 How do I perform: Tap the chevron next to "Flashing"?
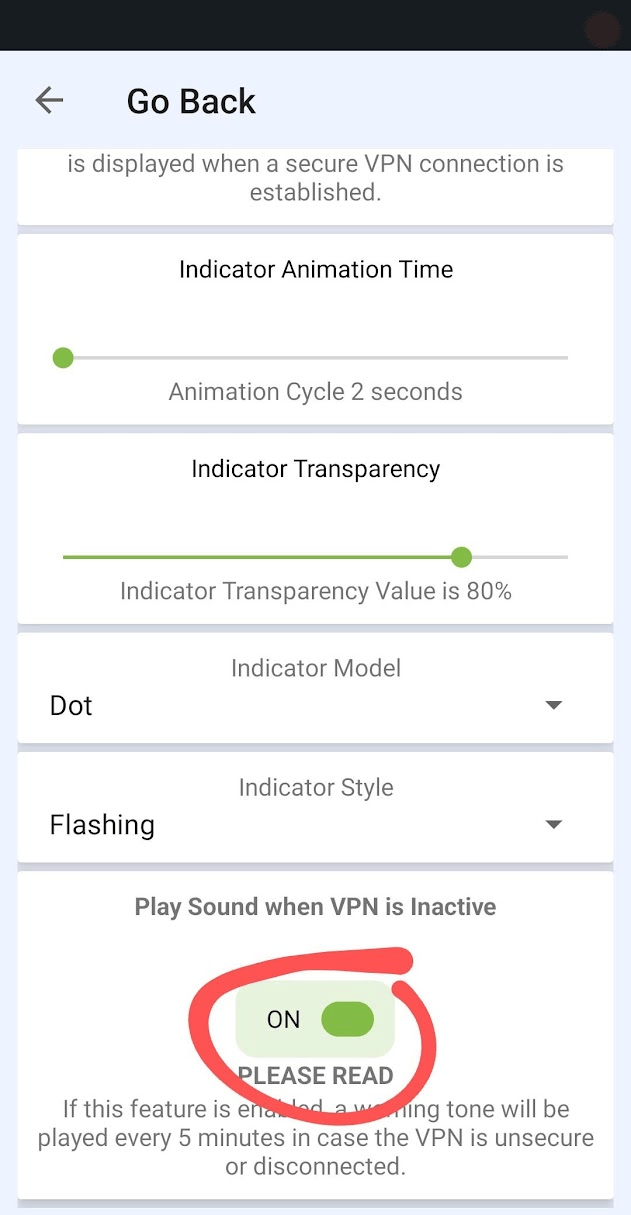(553, 824)
